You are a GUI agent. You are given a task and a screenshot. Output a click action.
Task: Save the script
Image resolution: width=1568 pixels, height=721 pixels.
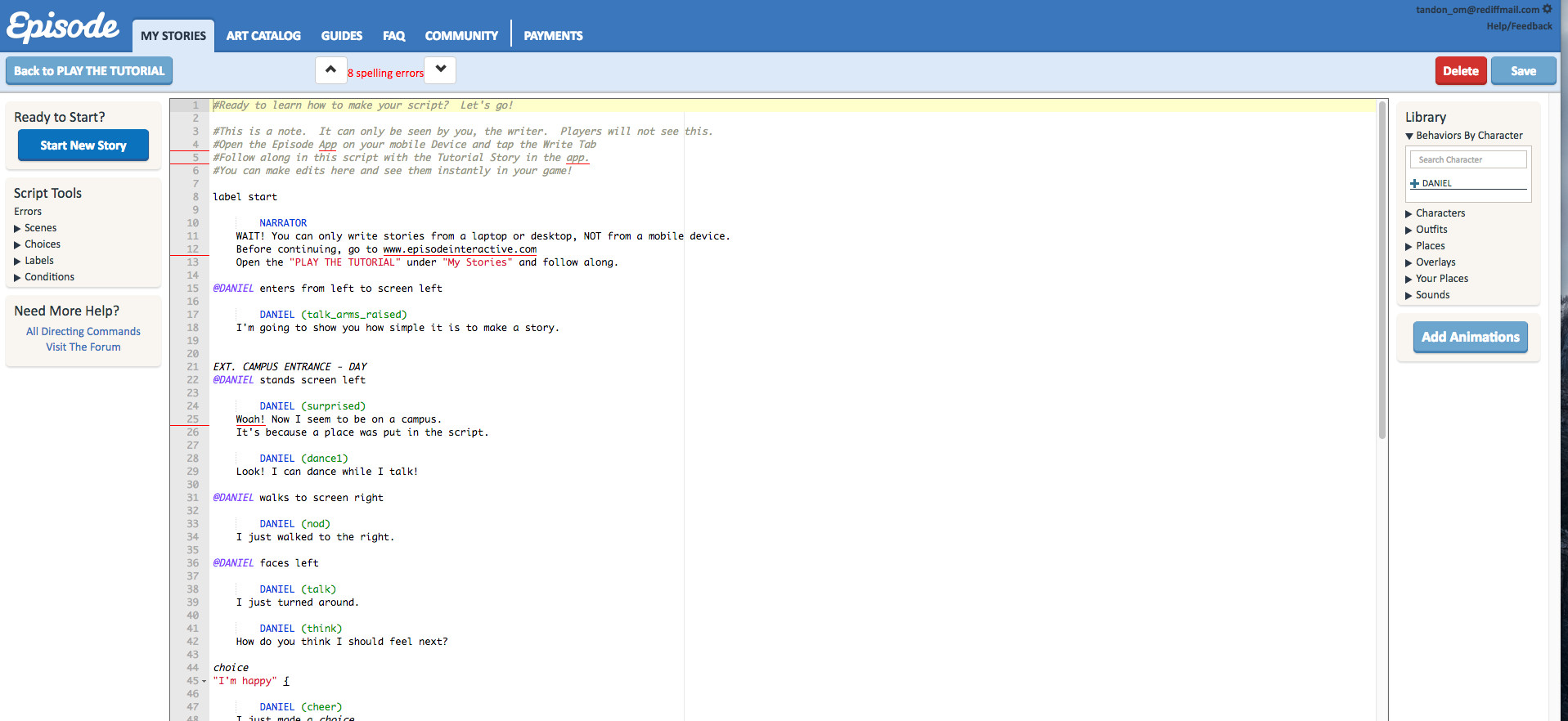coord(1523,70)
